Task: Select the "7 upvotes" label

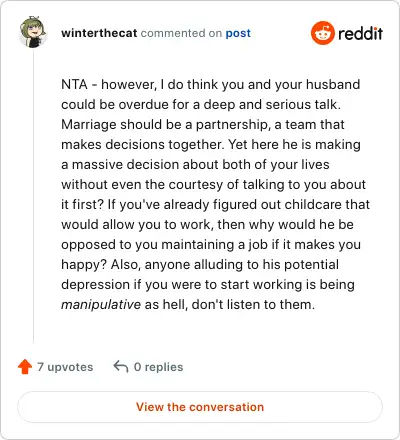Action: (x=65, y=367)
